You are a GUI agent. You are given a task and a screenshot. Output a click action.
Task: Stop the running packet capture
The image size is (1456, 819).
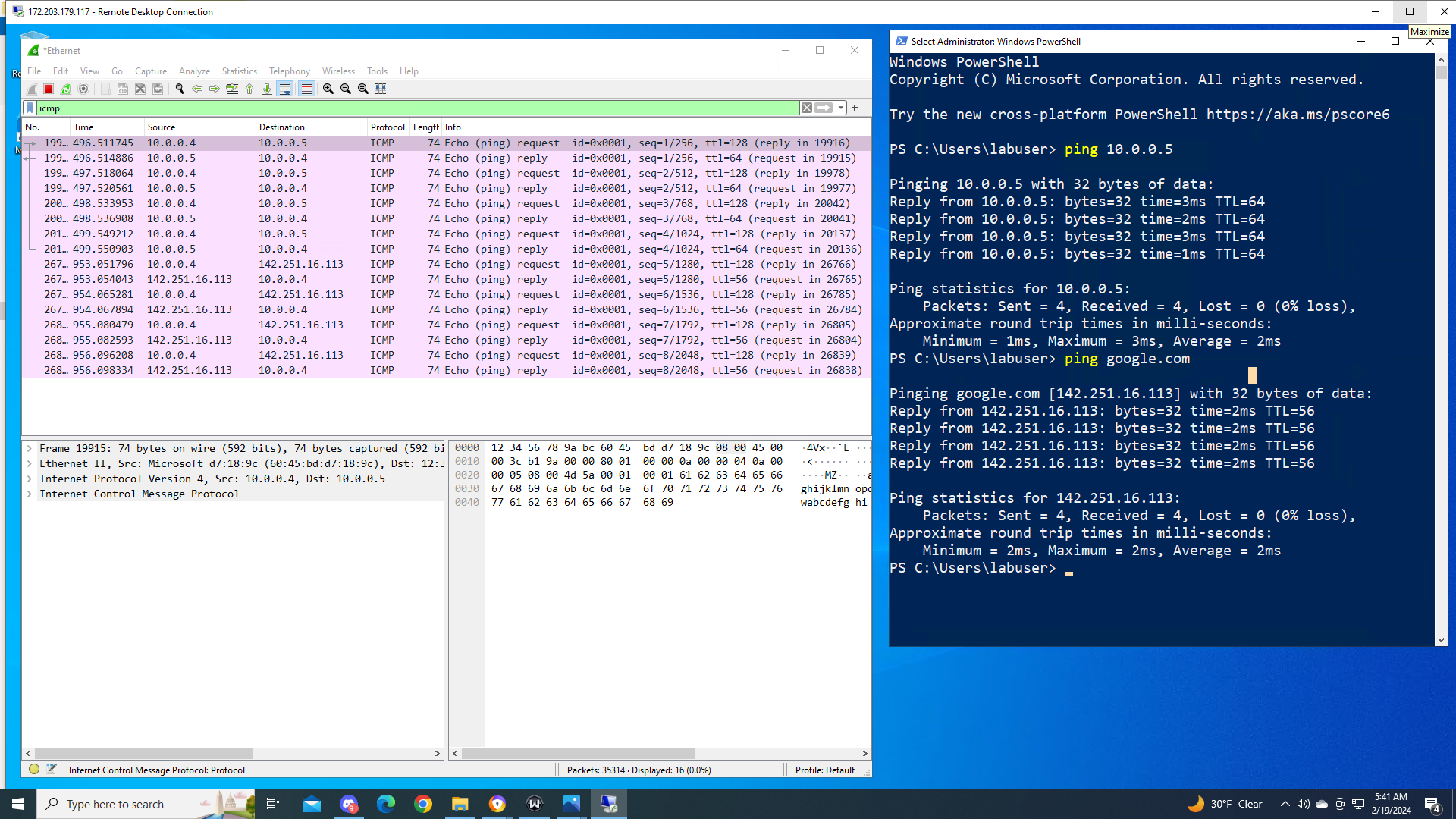click(49, 89)
